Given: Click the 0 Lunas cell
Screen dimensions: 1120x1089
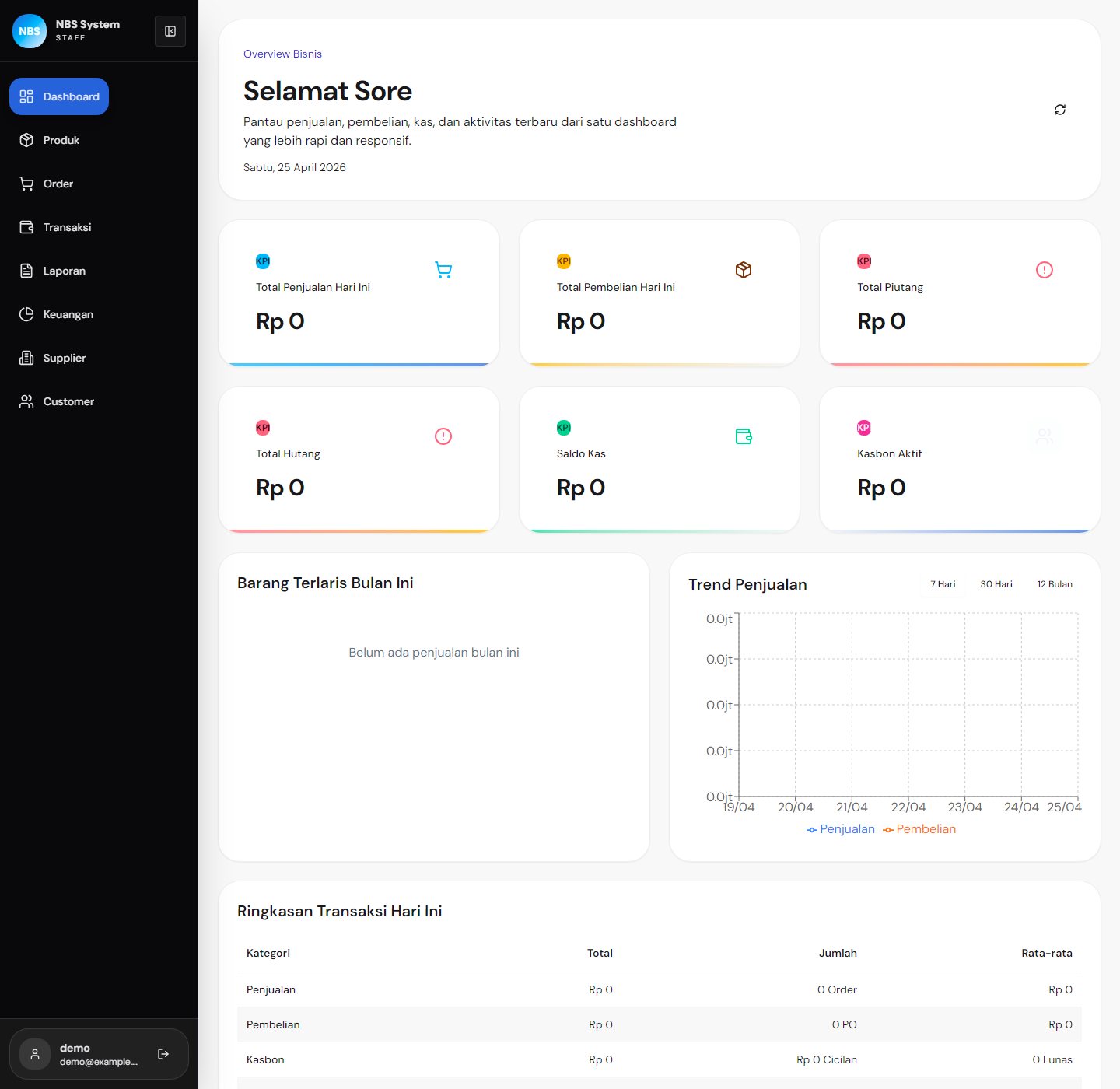Looking at the screenshot, I should point(1052,1059).
